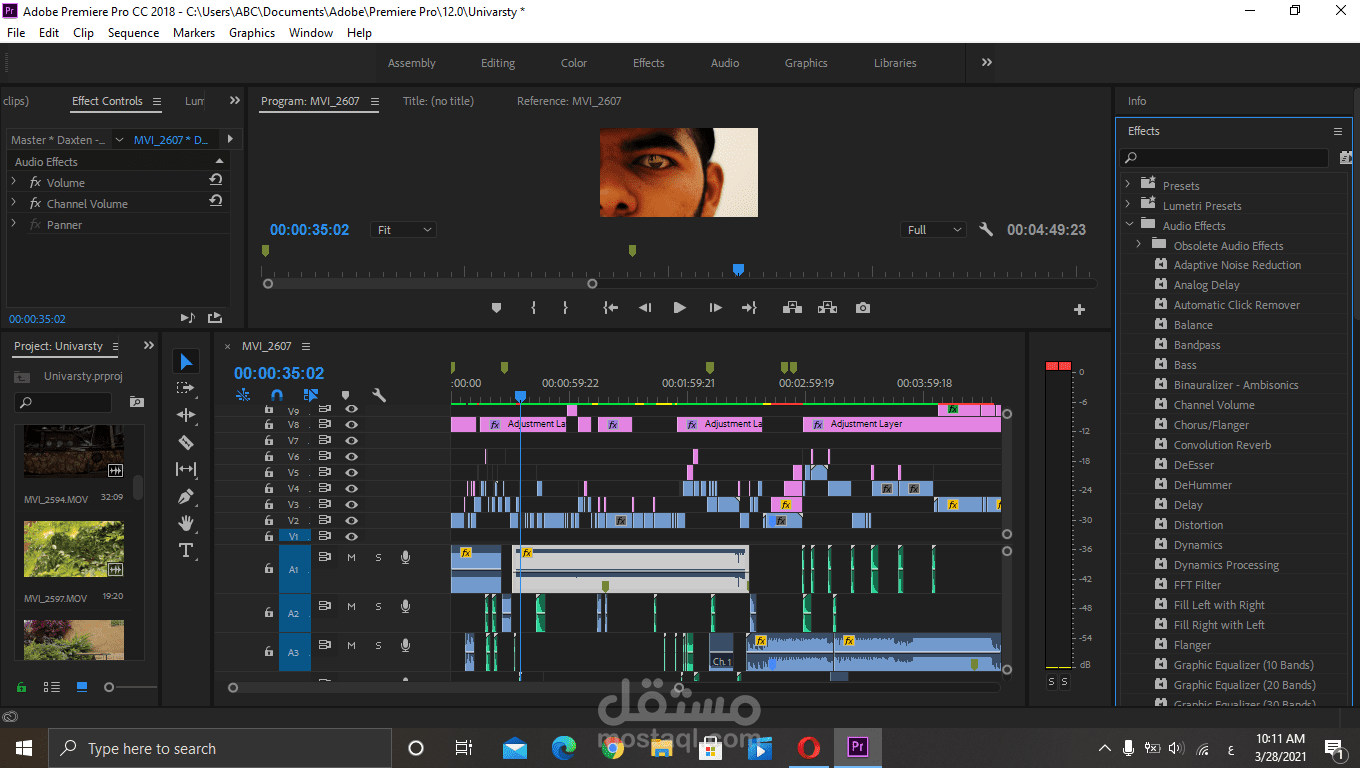
Task: Expand the Lumetri Presets folder
Action: click(1128, 206)
